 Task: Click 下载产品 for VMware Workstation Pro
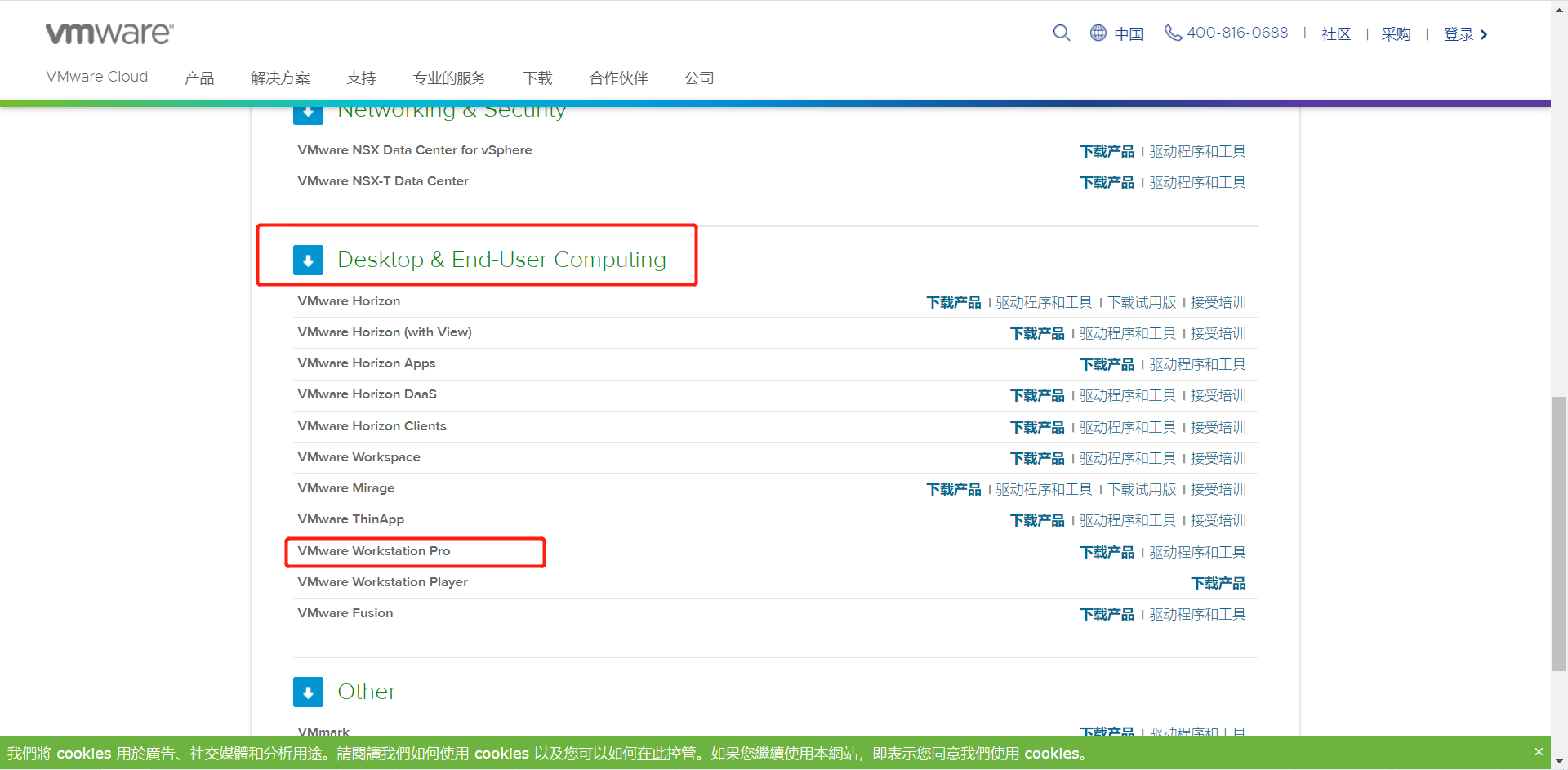tap(1107, 552)
